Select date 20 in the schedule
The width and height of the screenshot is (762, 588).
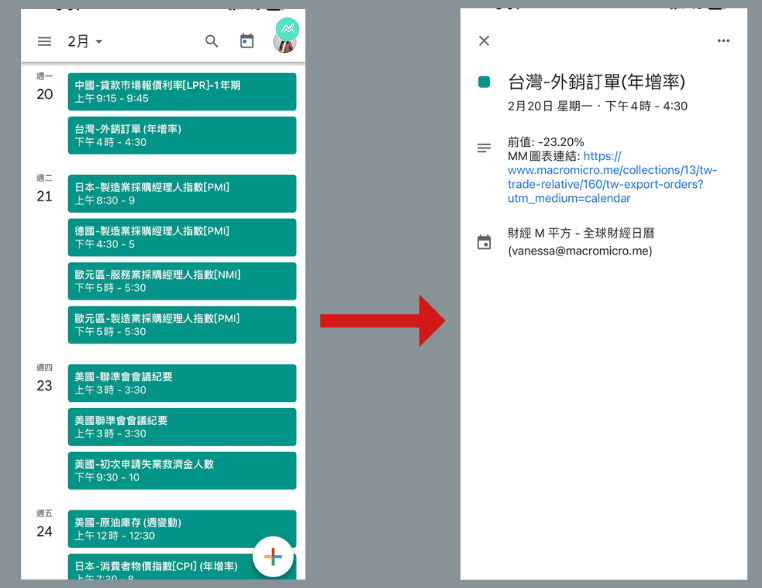point(45,94)
